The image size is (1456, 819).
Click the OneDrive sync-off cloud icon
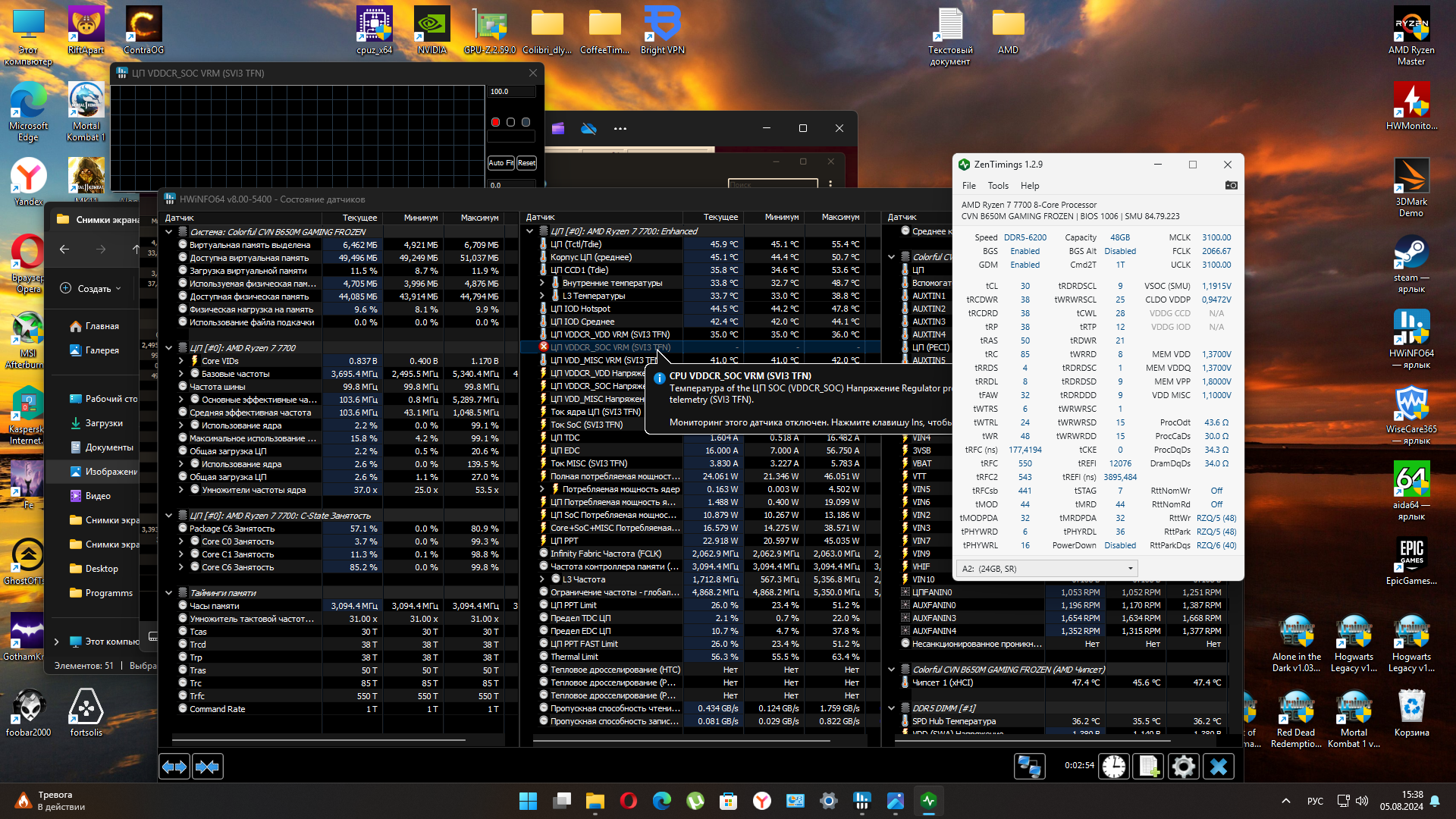[x=588, y=128]
